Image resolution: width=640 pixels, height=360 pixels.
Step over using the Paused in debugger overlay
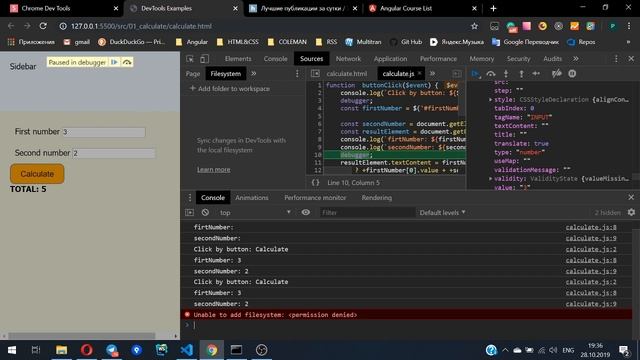click(127, 62)
